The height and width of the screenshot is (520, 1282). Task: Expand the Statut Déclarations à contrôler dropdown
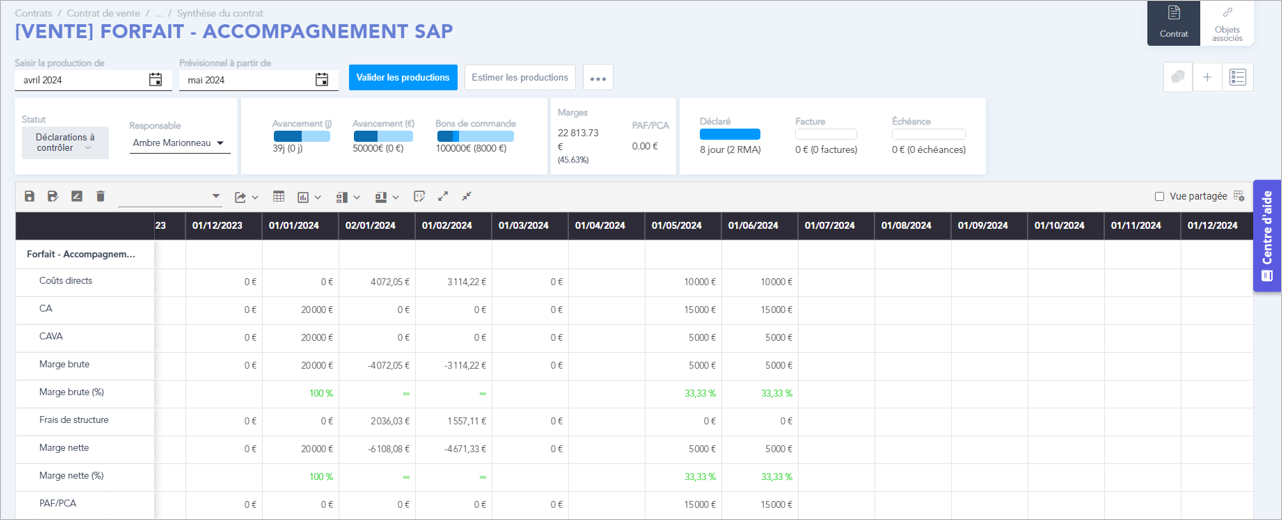pyautogui.click(x=65, y=143)
